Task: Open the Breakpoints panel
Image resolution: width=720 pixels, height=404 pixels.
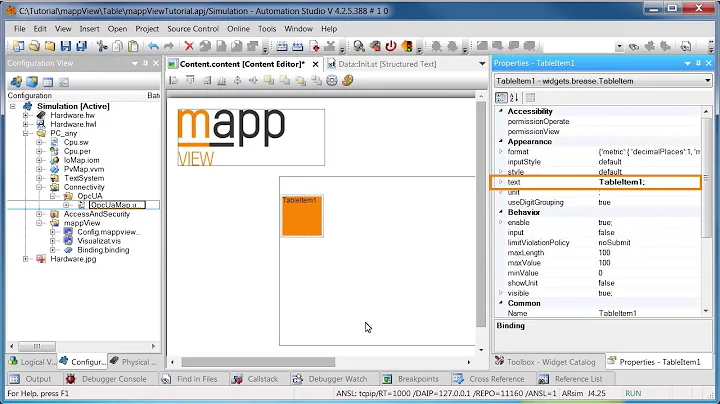Action: tap(411, 379)
